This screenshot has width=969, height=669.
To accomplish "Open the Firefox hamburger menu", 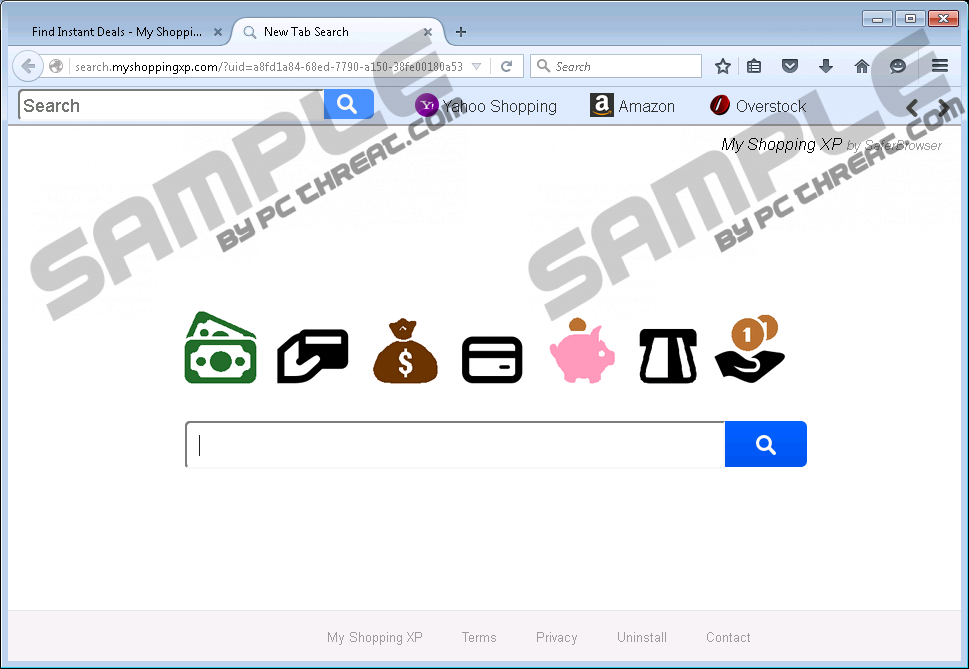I will point(940,66).
